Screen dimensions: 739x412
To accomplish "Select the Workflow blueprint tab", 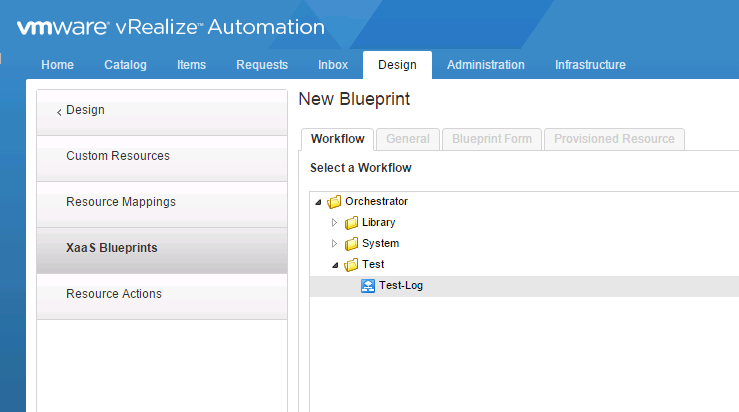I will click(337, 139).
